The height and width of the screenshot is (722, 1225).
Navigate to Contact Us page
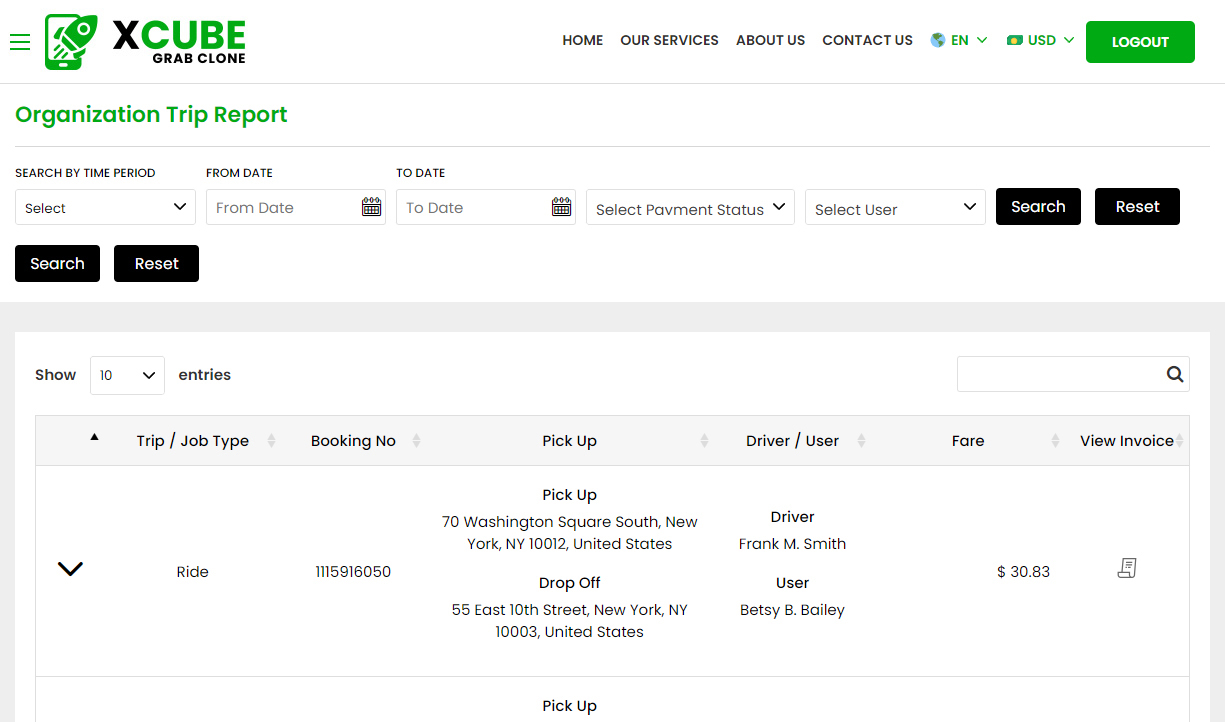867,41
